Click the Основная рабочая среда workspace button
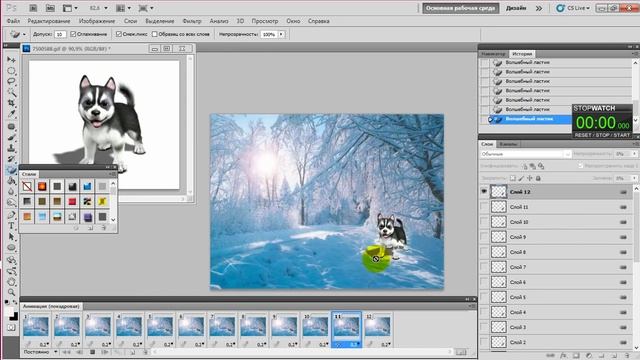Viewport: 640px width, 360px height. click(x=460, y=8)
